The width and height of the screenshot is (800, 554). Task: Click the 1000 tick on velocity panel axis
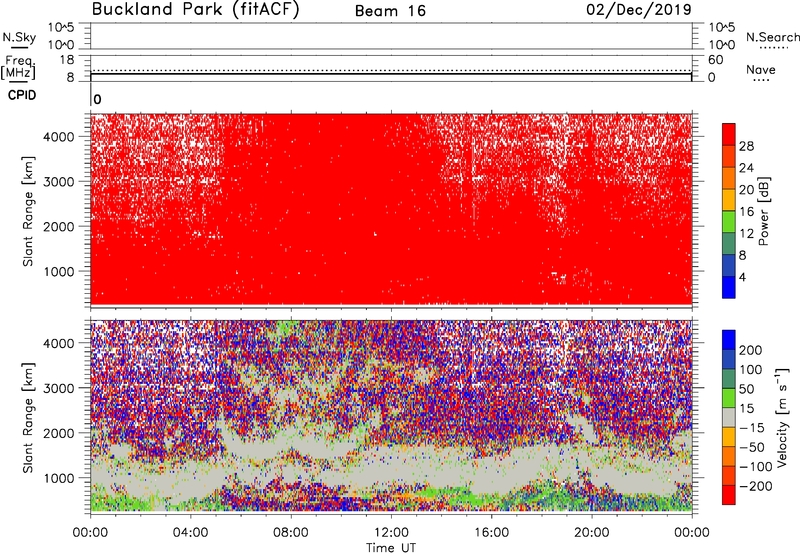point(59,478)
